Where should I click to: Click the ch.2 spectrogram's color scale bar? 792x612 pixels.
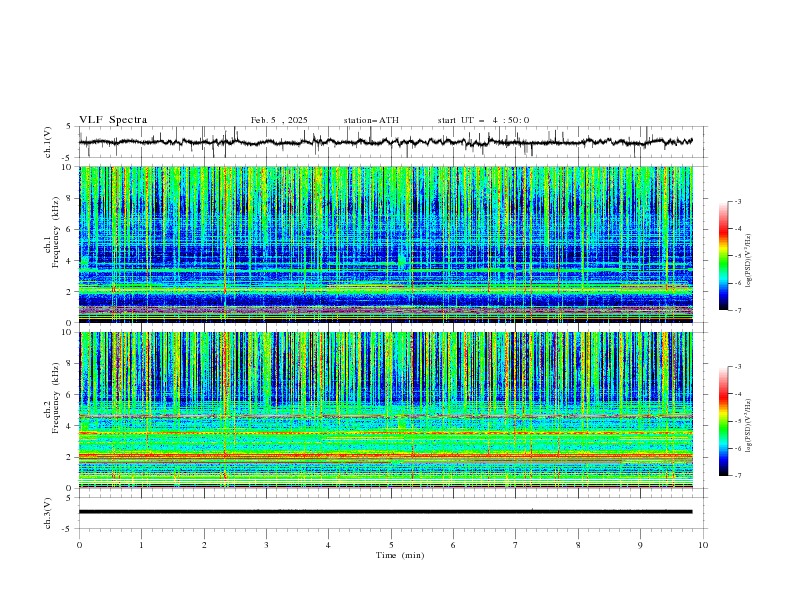pyautogui.click(x=723, y=421)
